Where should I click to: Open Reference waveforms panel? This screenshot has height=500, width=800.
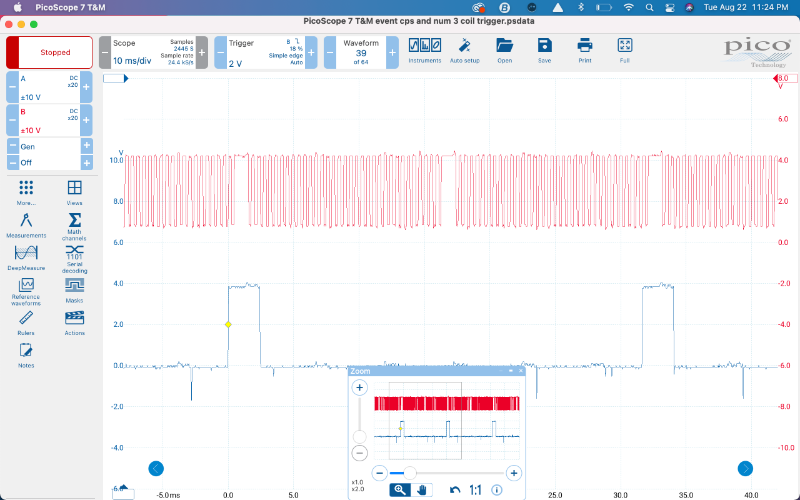pyautogui.click(x=27, y=289)
